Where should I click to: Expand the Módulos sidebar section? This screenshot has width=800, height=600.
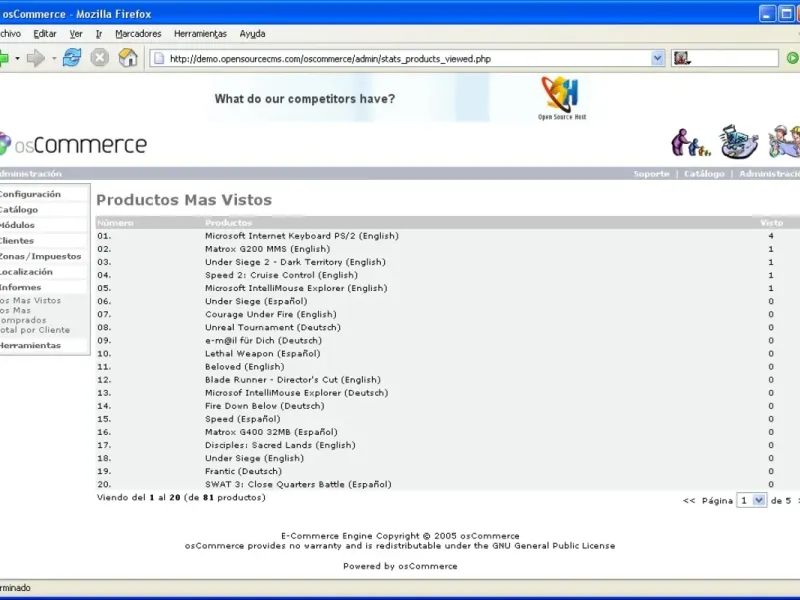coord(17,225)
